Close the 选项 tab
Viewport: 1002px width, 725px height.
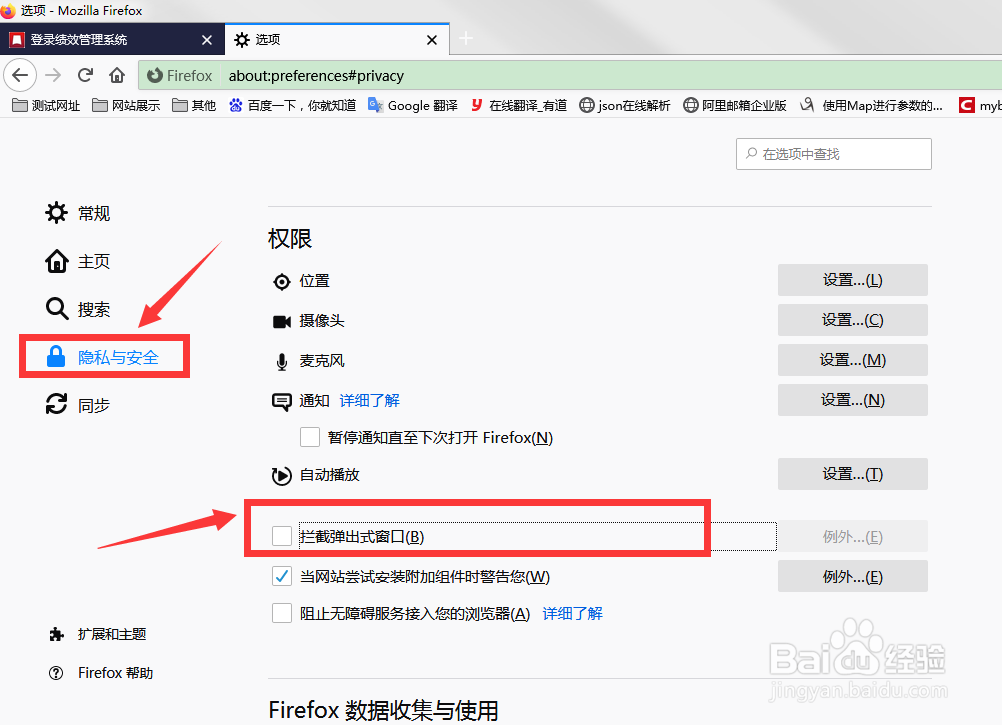pyautogui.click(x=432, y=40)
